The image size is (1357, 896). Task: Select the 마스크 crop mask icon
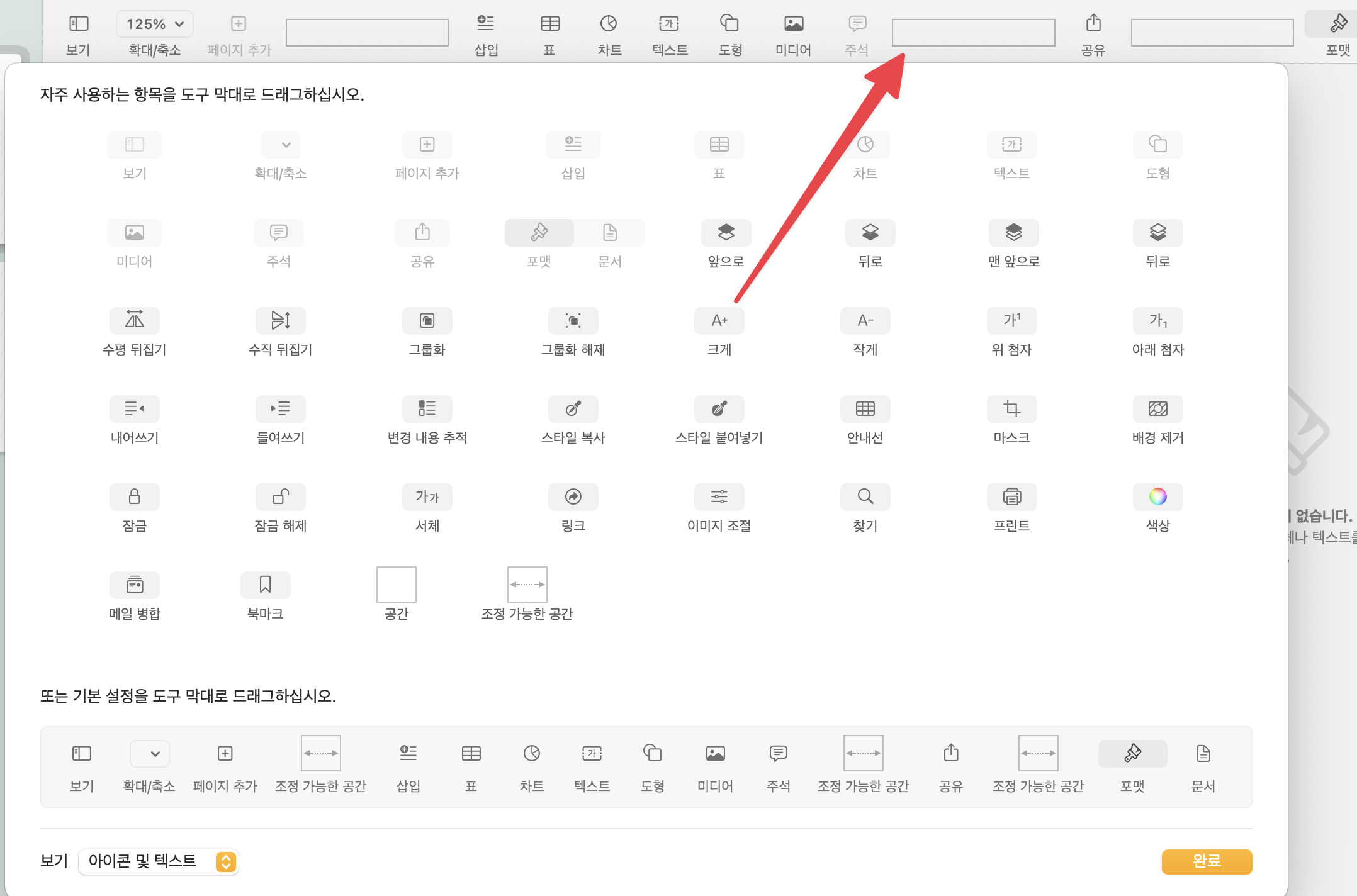(x=1011, y=409)
